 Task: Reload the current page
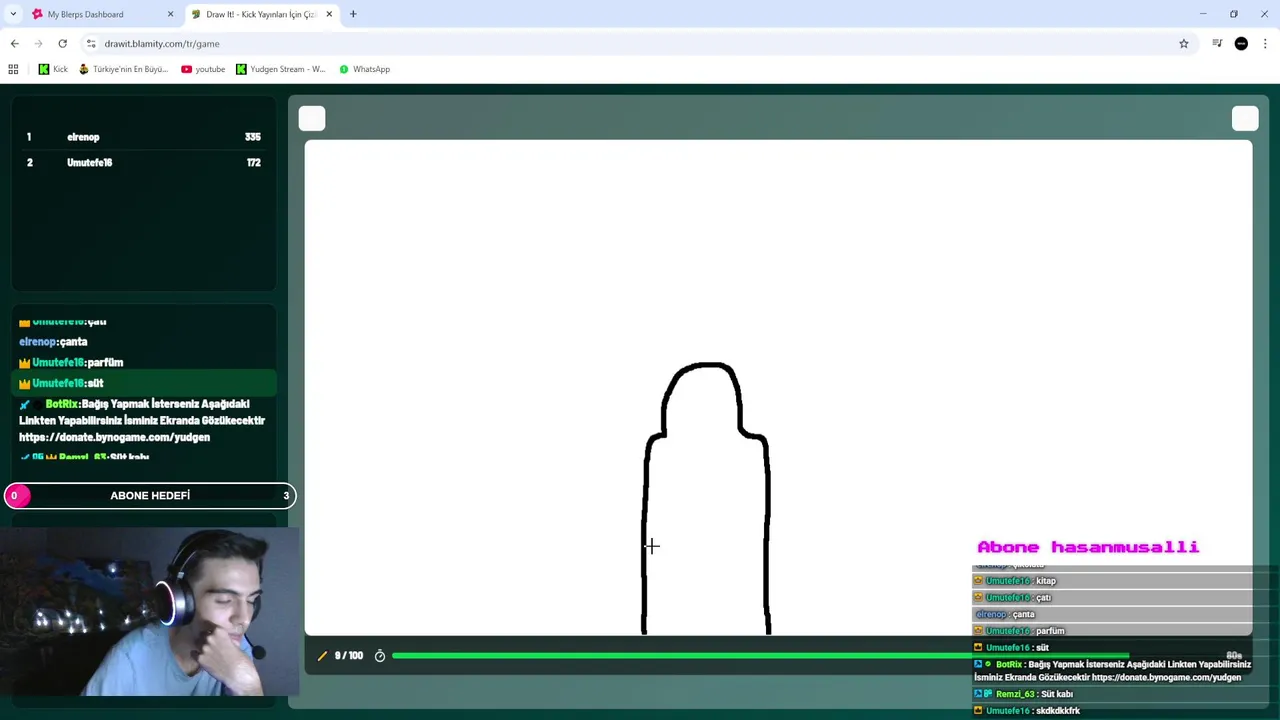click(x=62, y=43)
